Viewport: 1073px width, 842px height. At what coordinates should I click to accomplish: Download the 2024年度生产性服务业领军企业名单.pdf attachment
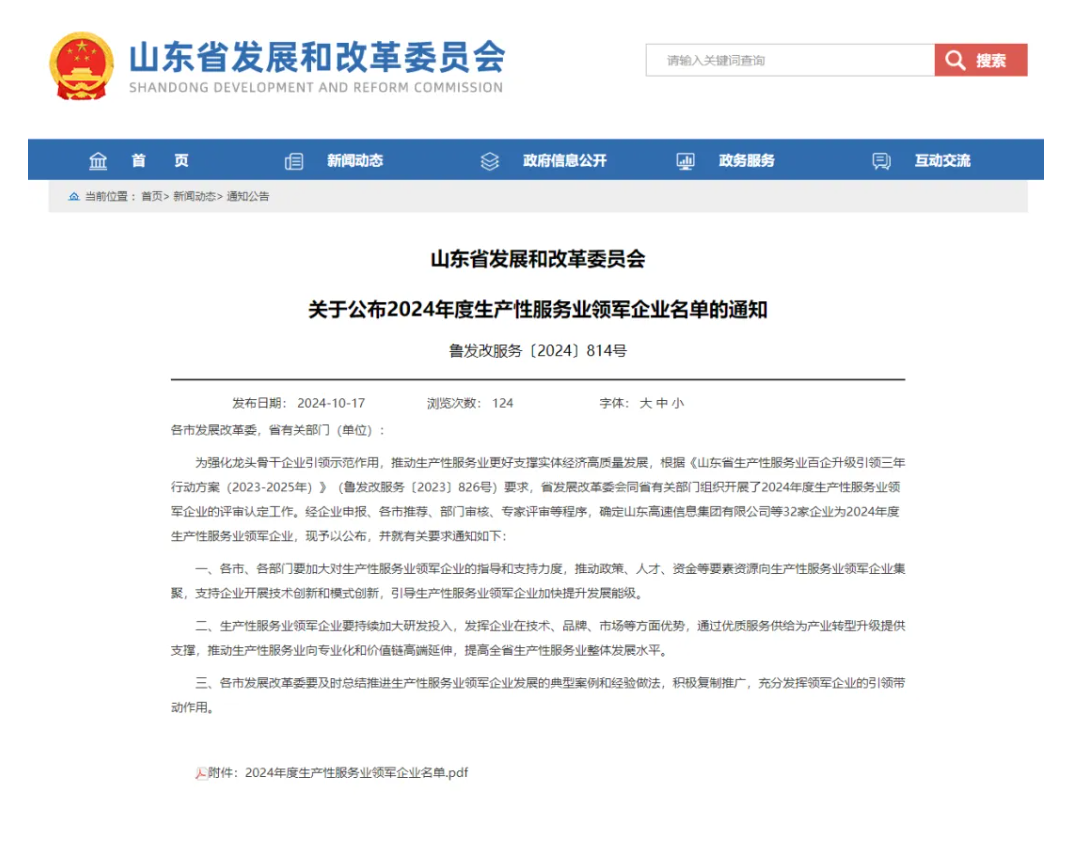pyautogui.click(x=356, y=773)
